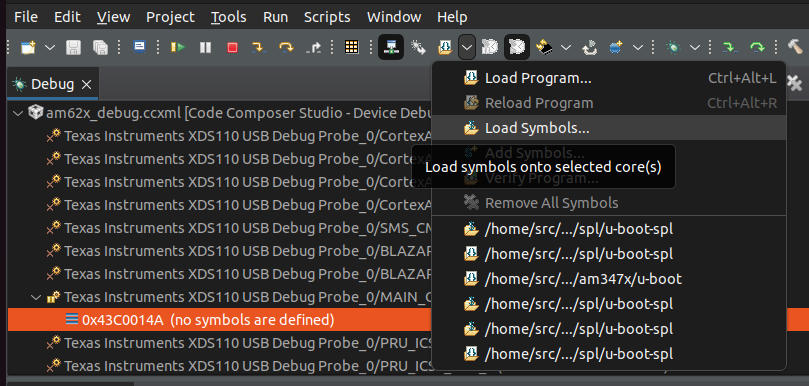Toggle the Connect Target icon
The height and width of the screenshot is (386, 809).
point(391,47)
